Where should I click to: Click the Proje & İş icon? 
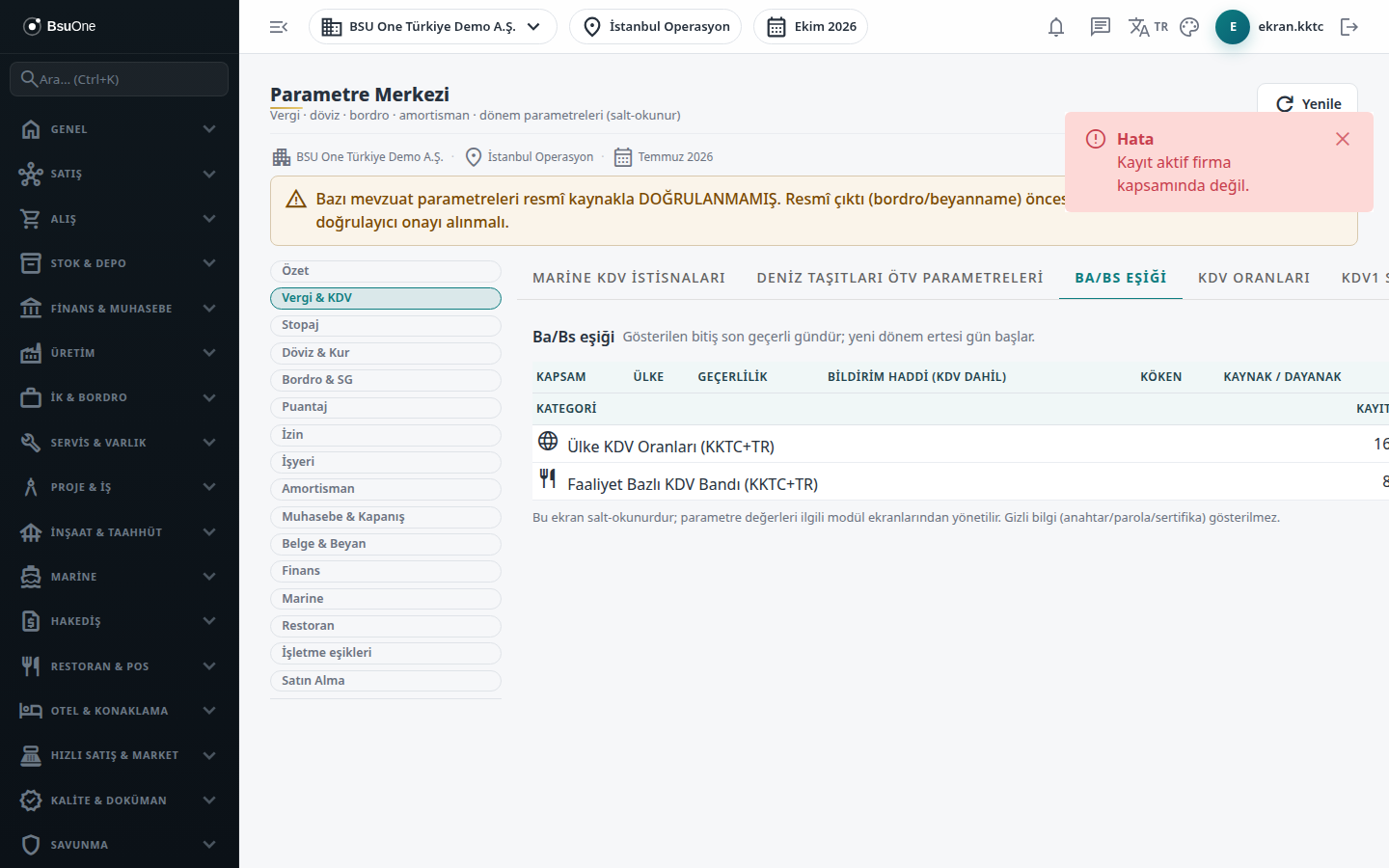click(31, 487)
